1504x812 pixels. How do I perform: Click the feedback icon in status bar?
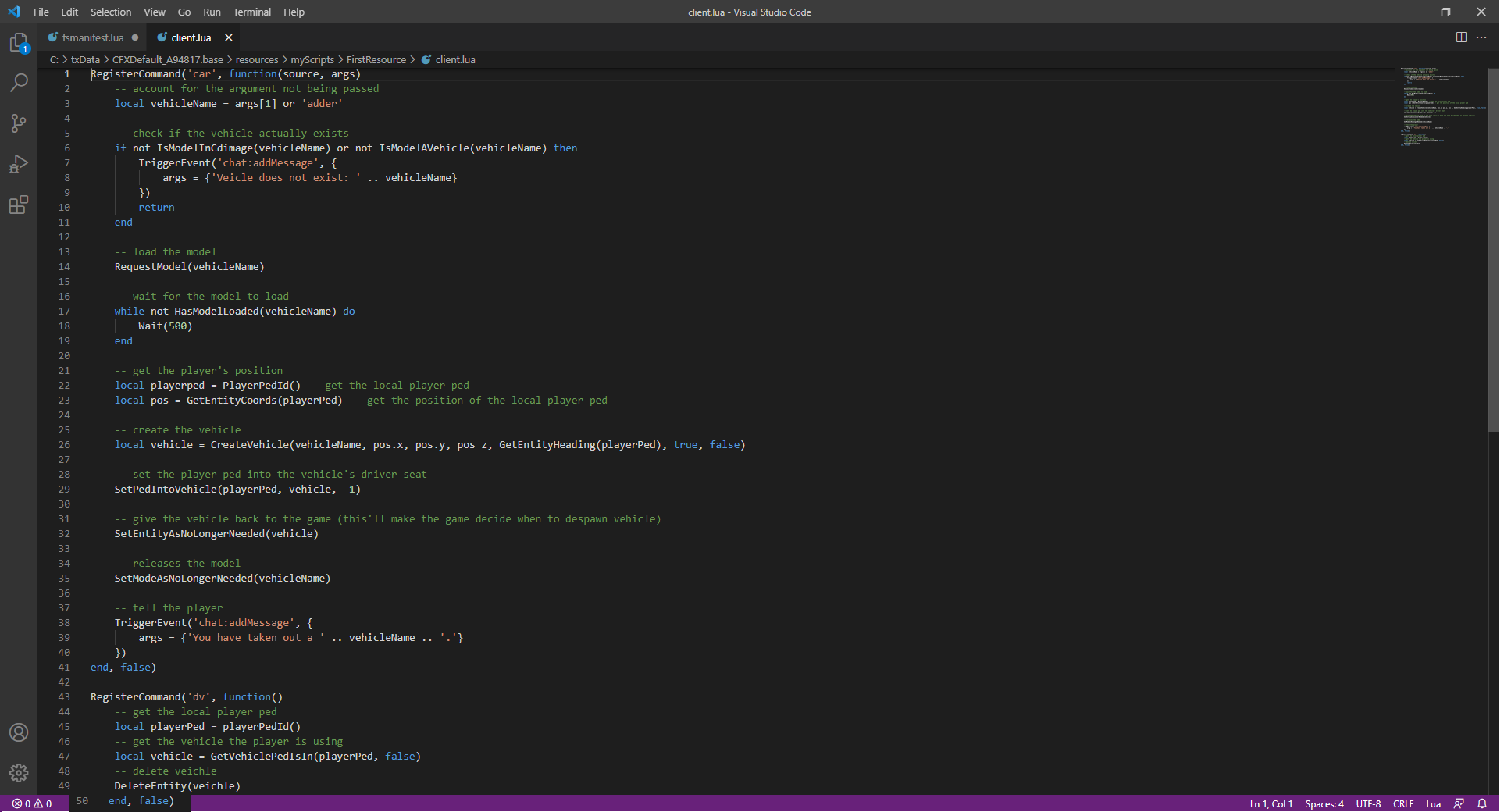(1459, 803)
